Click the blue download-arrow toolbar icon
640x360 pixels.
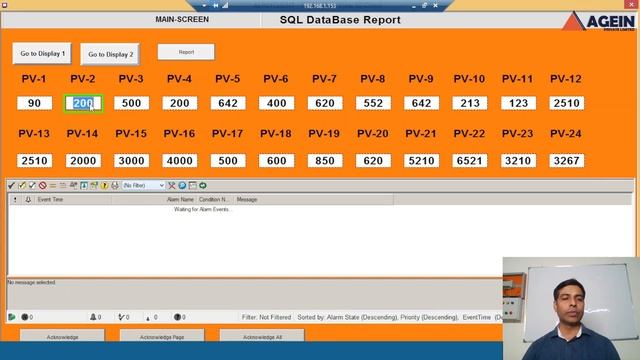click(x=84, y=186)
